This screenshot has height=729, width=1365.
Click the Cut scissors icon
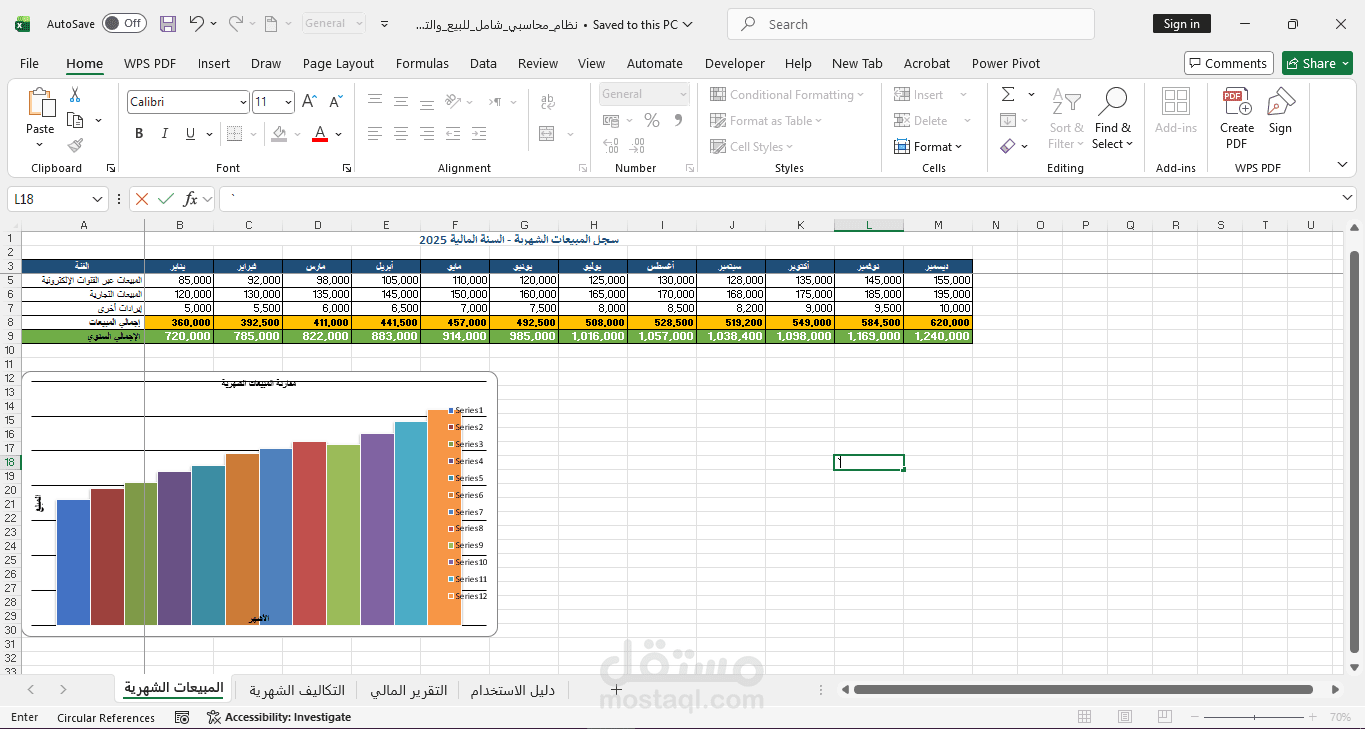pos(74,95)
